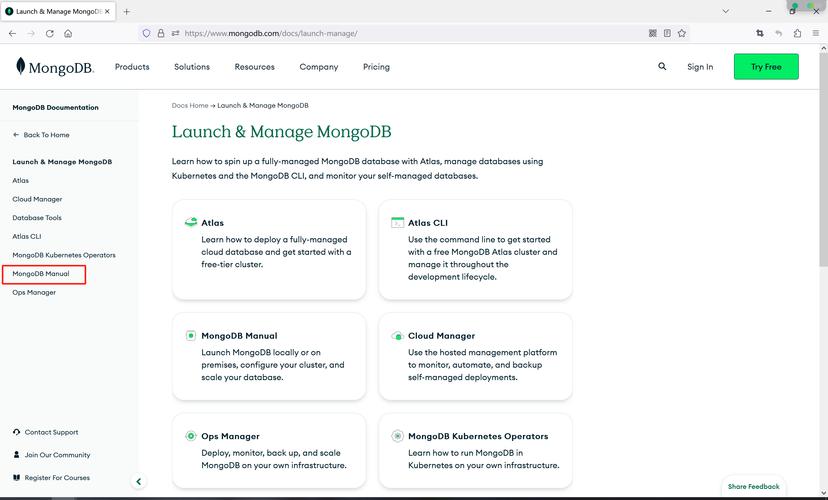This screenshot has height=500, width=828.
Task: Open Atlas in the sidebar
Action: point(21,181)
